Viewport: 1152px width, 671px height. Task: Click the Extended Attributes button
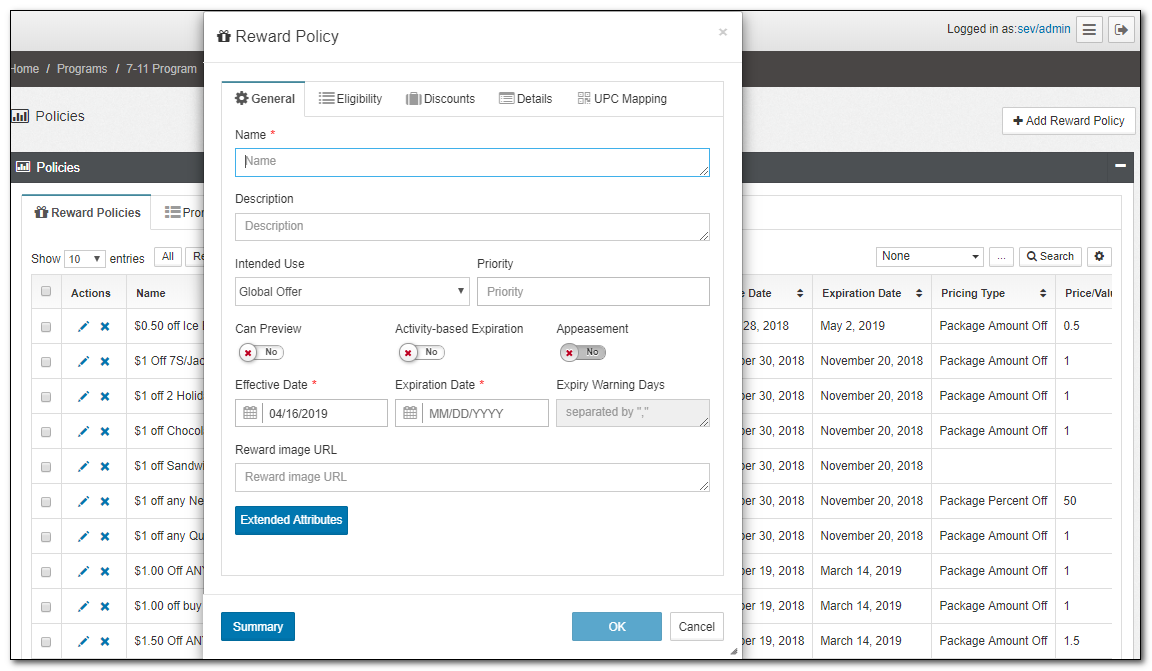(x=291, y=520)
